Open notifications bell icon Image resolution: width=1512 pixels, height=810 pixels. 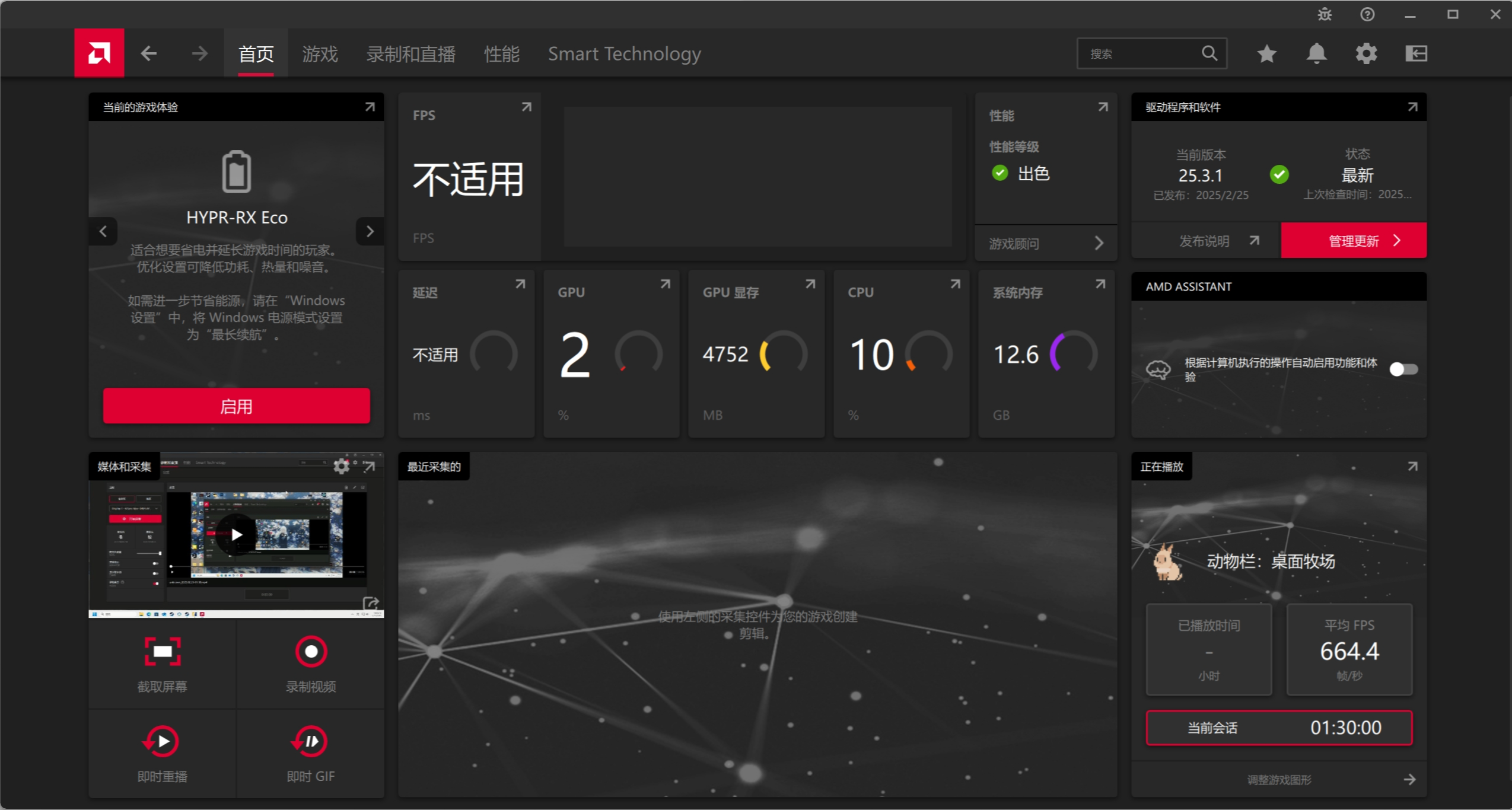(1316, 54)
